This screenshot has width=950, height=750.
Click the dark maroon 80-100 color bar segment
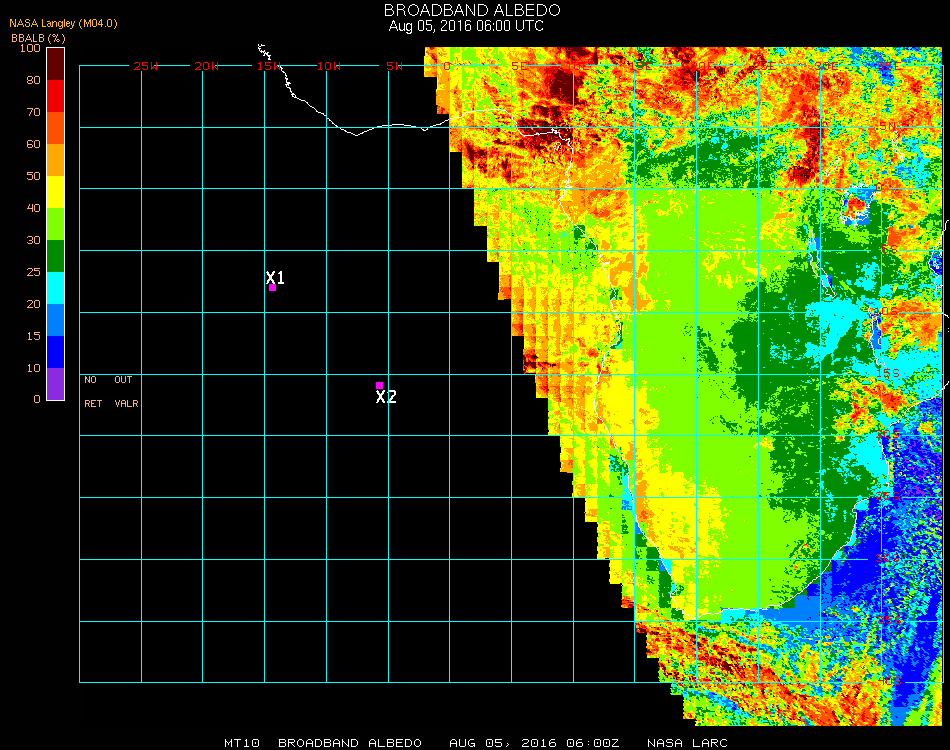(55, 63)
